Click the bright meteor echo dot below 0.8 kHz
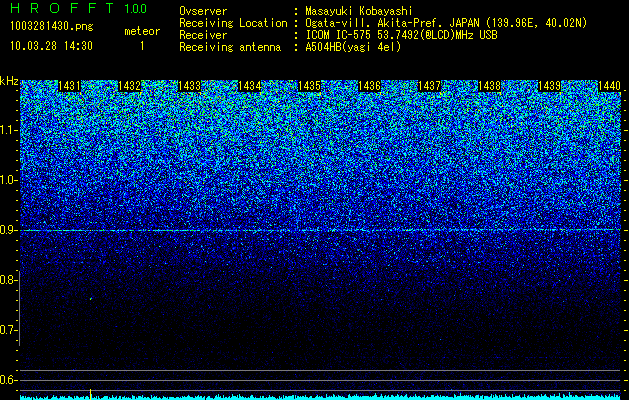 91,298
